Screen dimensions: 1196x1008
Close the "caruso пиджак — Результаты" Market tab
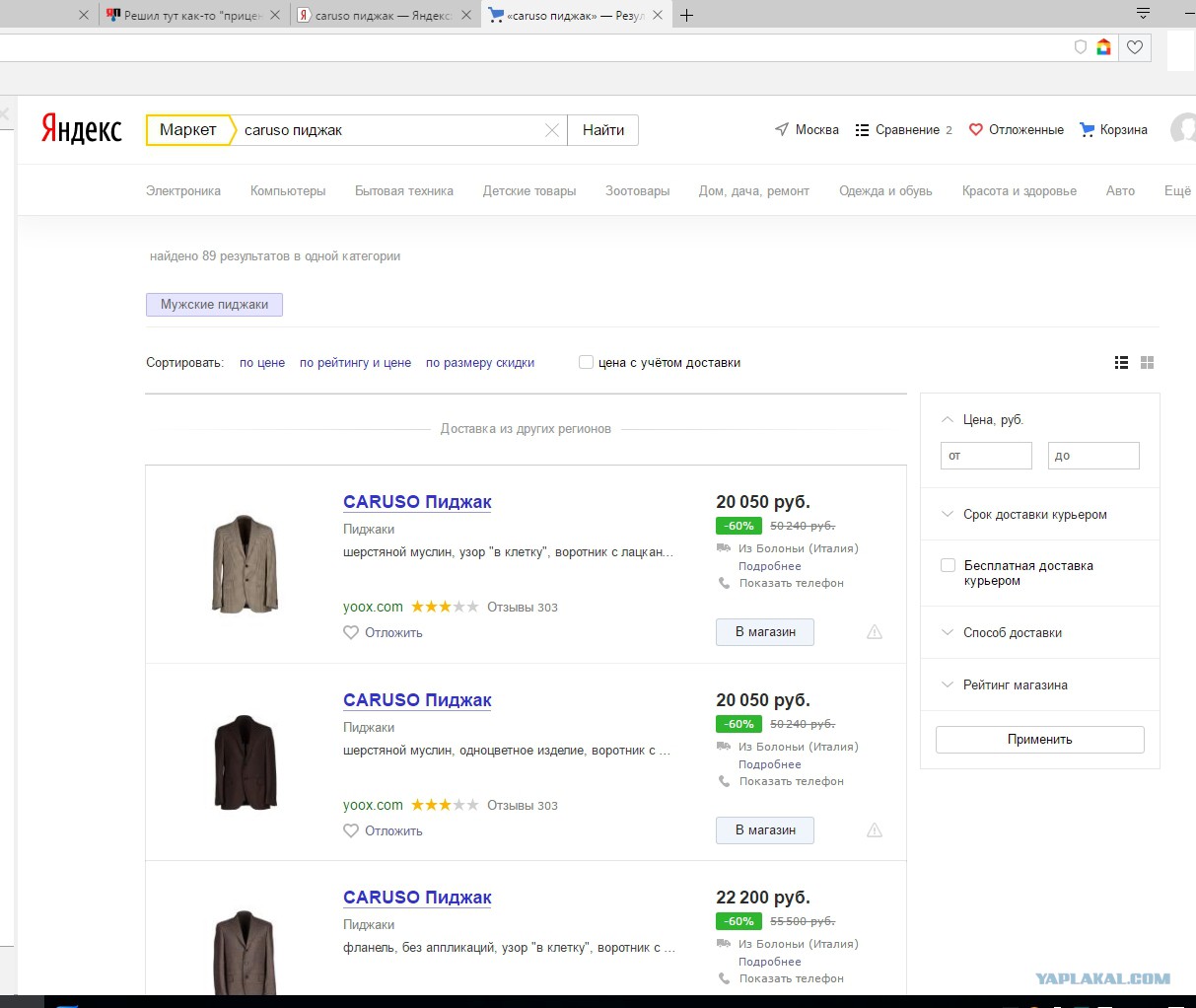[x=658, y=15]
